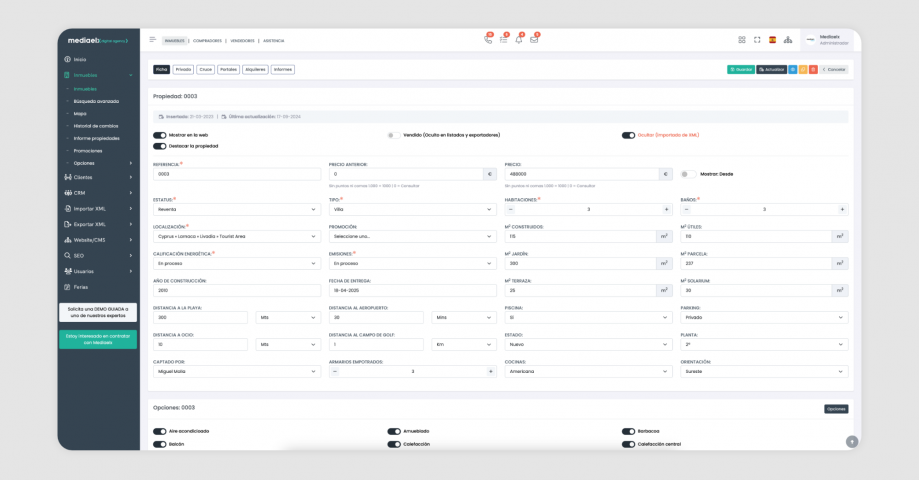This screenshot has height=480, width=919.
Task: Open the mail envelope icon in header
Action: [x=534, y=40]
